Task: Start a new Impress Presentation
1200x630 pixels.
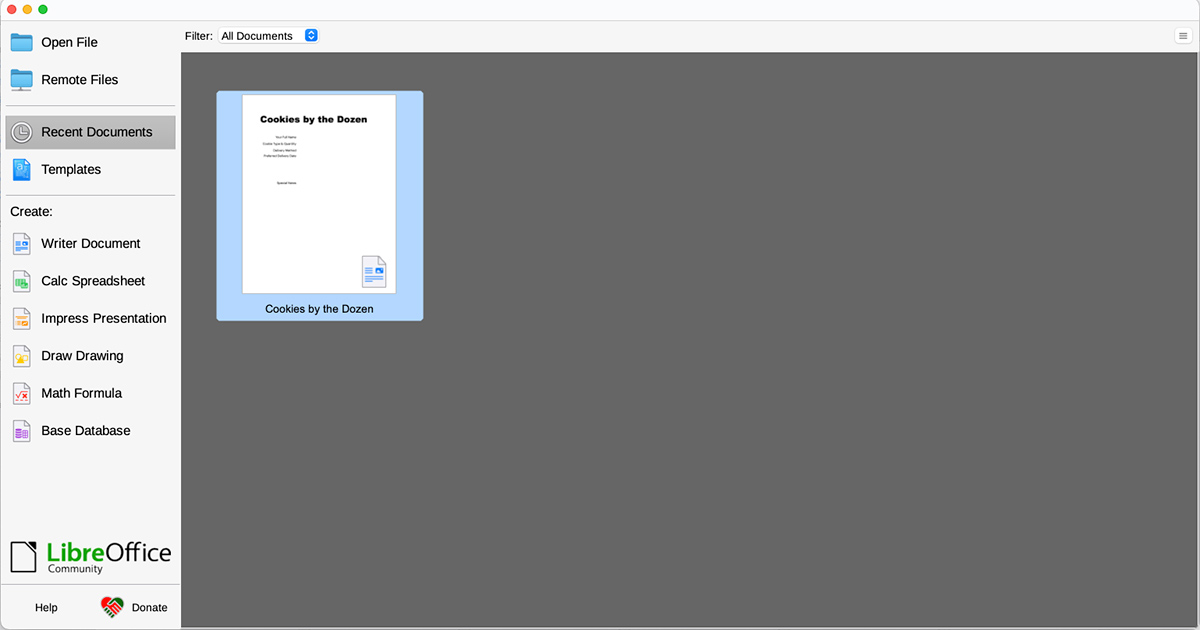Action: (104, 318)
